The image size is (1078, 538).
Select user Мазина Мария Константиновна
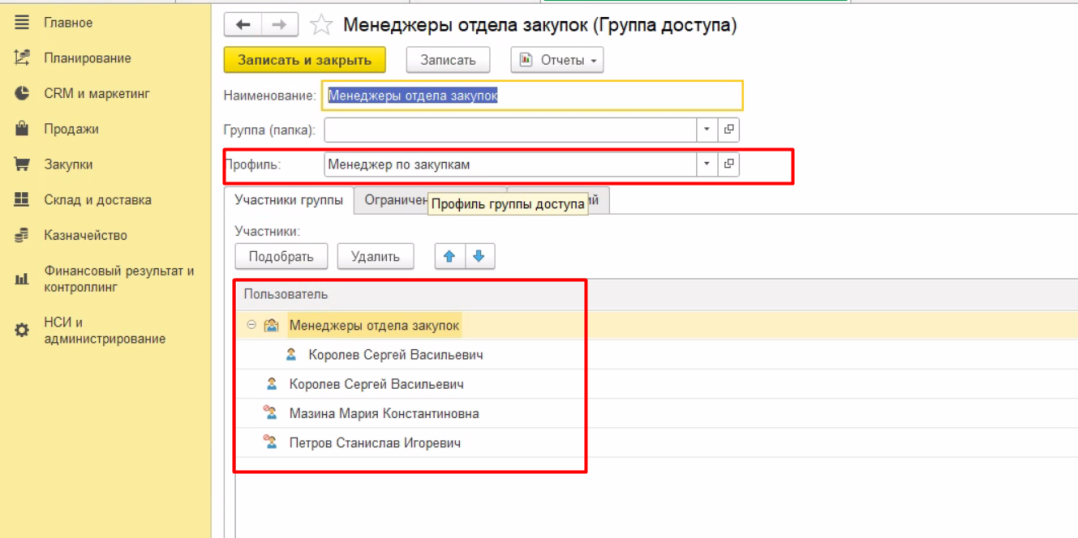[383, 413]
